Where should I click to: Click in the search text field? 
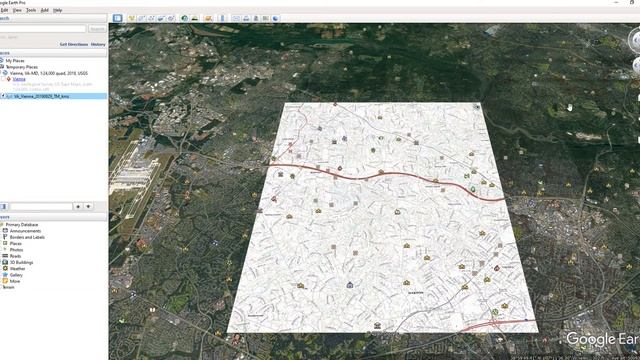click(x=42, y=29)
